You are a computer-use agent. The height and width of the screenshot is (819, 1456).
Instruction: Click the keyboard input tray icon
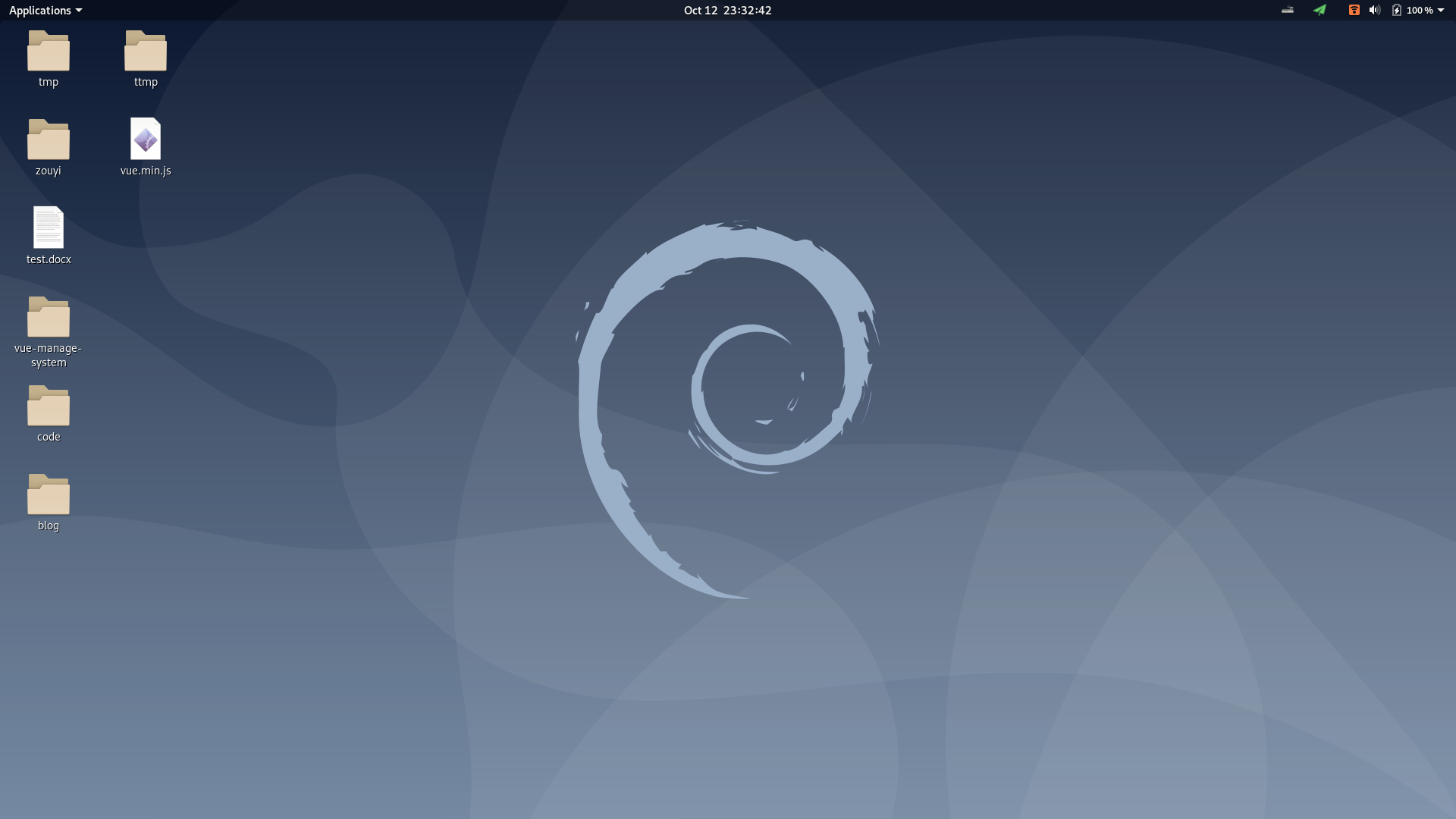tap(1287, 10)
